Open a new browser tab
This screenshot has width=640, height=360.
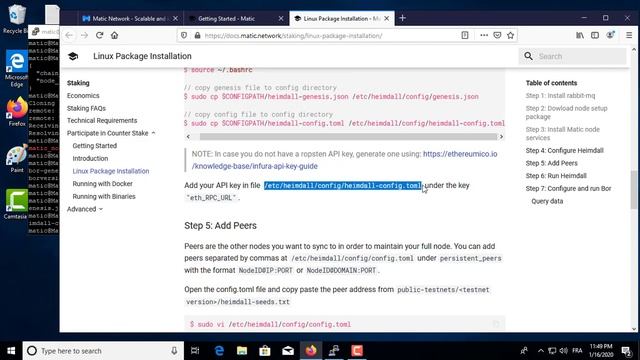(402, 18)
